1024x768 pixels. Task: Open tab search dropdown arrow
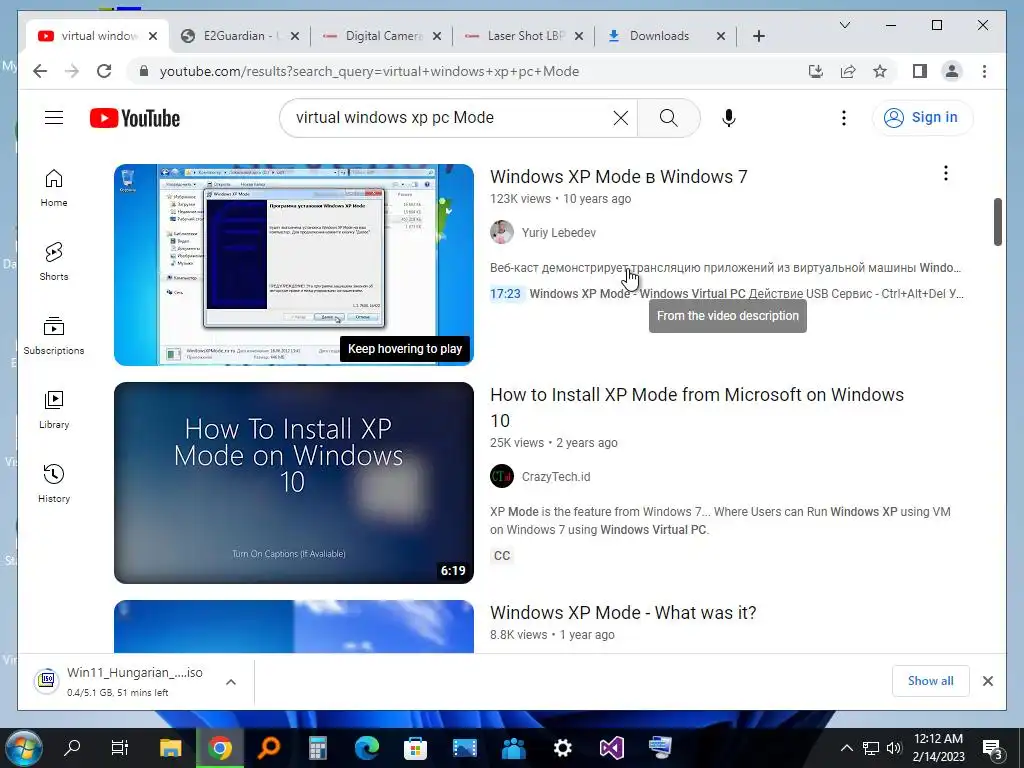click(844, 25)
